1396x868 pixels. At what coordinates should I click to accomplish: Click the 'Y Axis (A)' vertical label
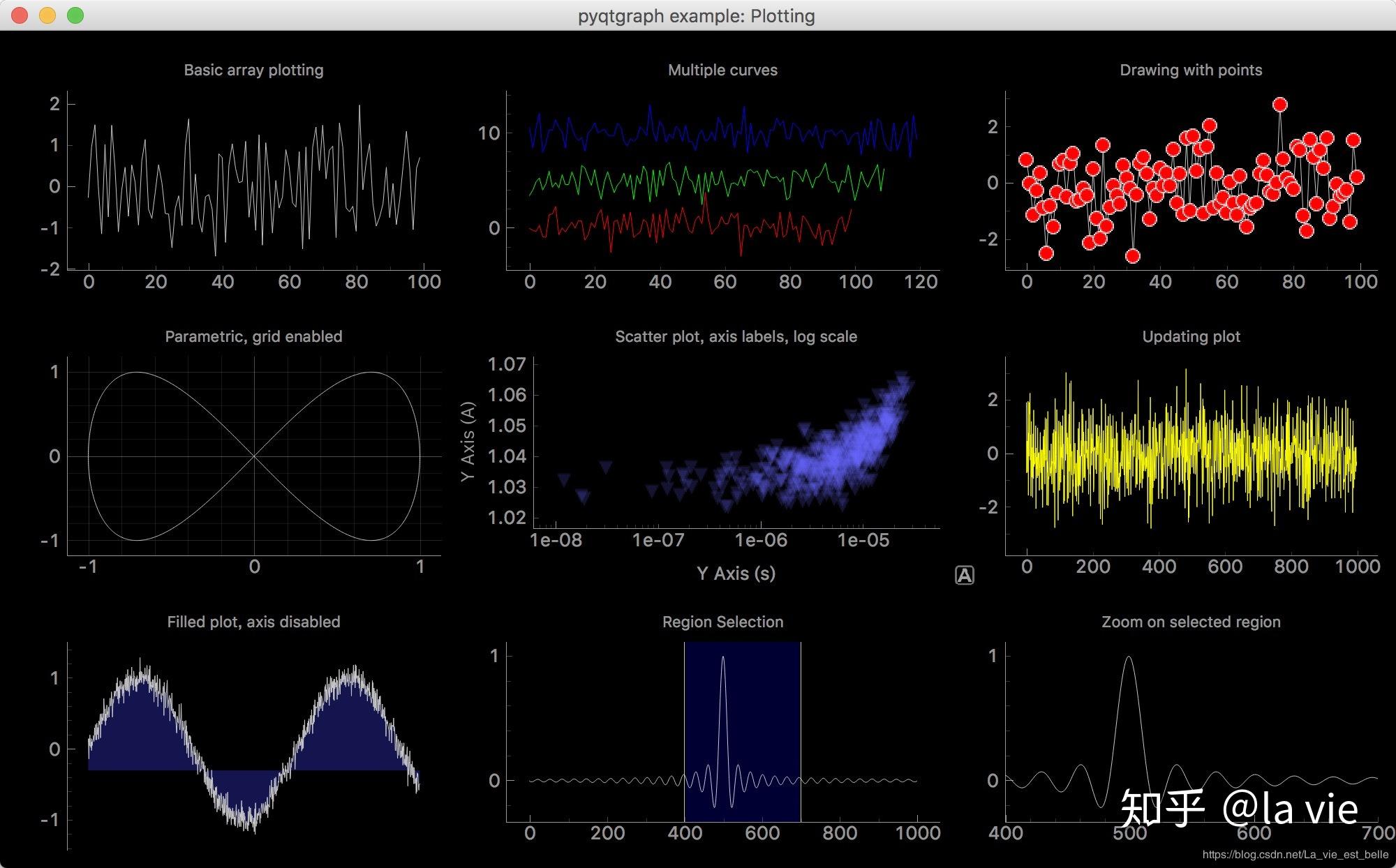click(468, 441)
